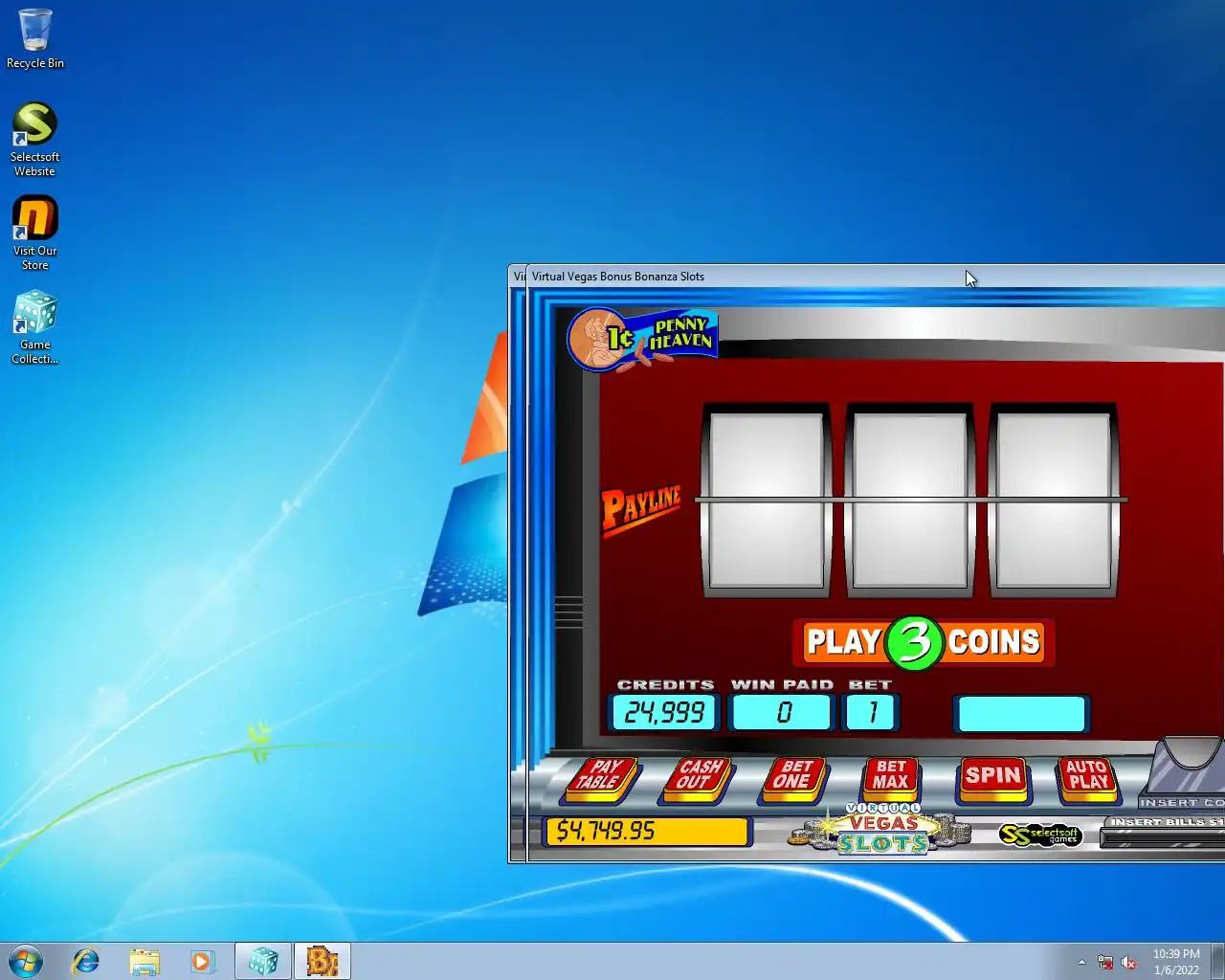The width and height of the screenshot is (1225, 980).
Task: Launch Internet Explorer from the taskbar
Action: 86,961
